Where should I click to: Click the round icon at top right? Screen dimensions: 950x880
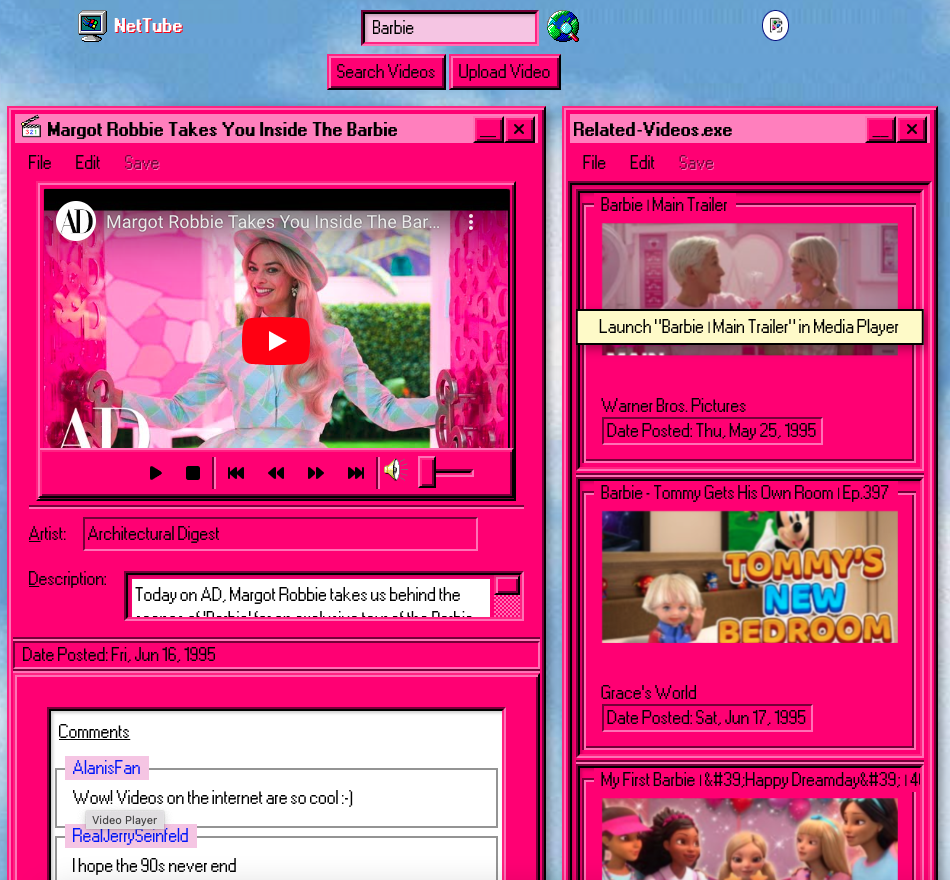tap(775, 26)
